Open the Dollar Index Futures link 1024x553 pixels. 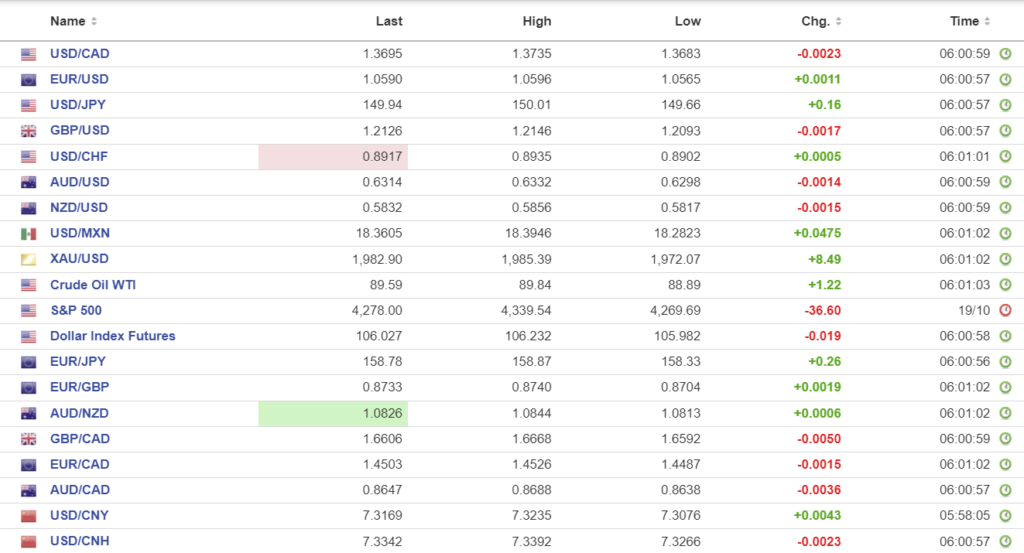112,336
